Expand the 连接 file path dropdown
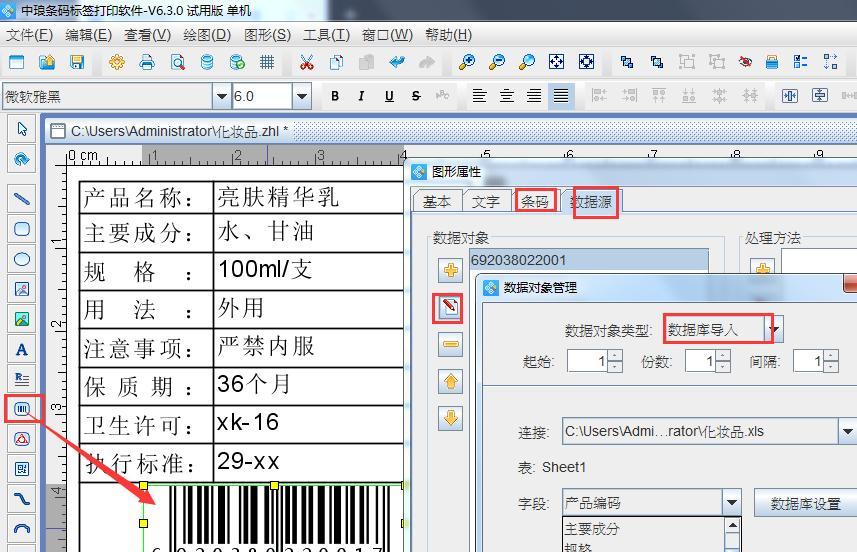 847,432
